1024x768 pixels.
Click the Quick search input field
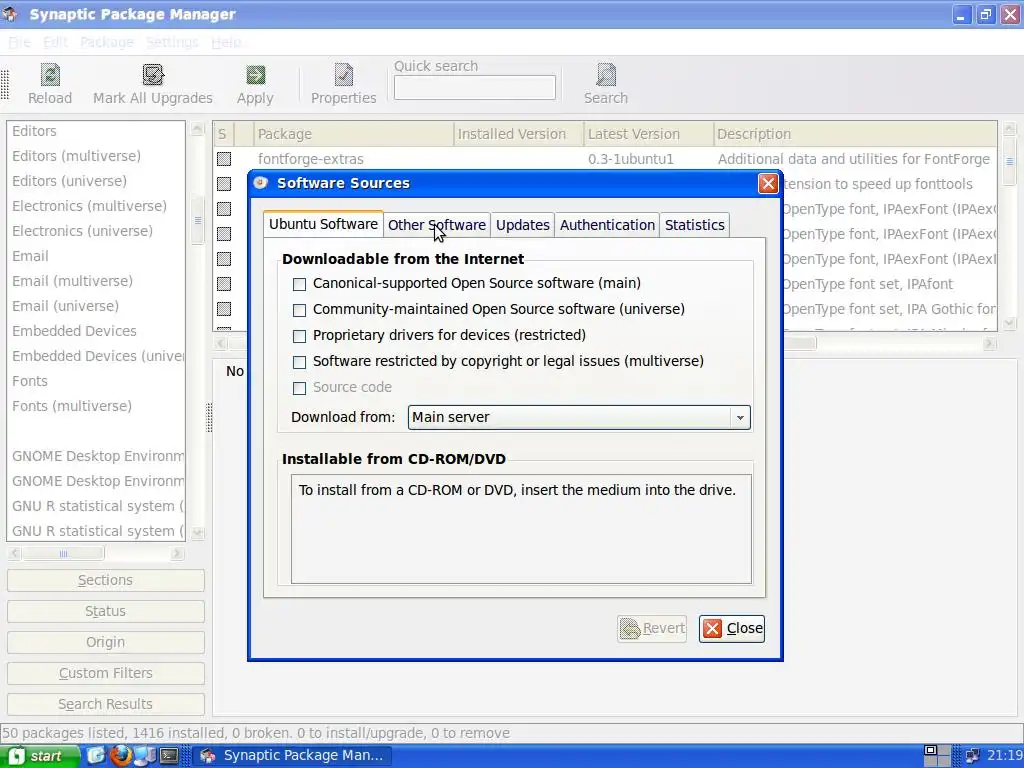pyautogui.click(x=475, y=88)
